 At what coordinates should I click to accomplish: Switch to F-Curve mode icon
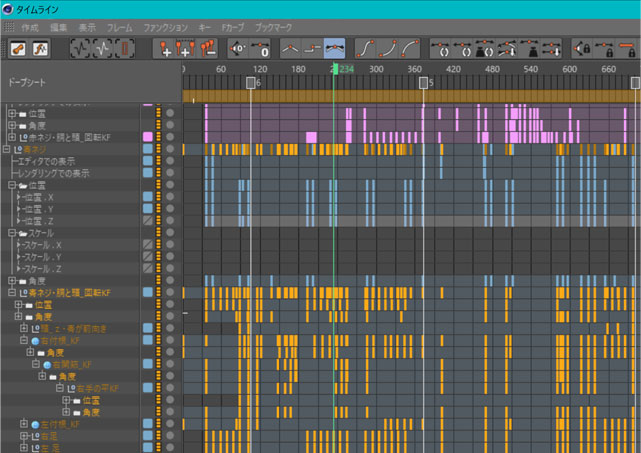43,48
